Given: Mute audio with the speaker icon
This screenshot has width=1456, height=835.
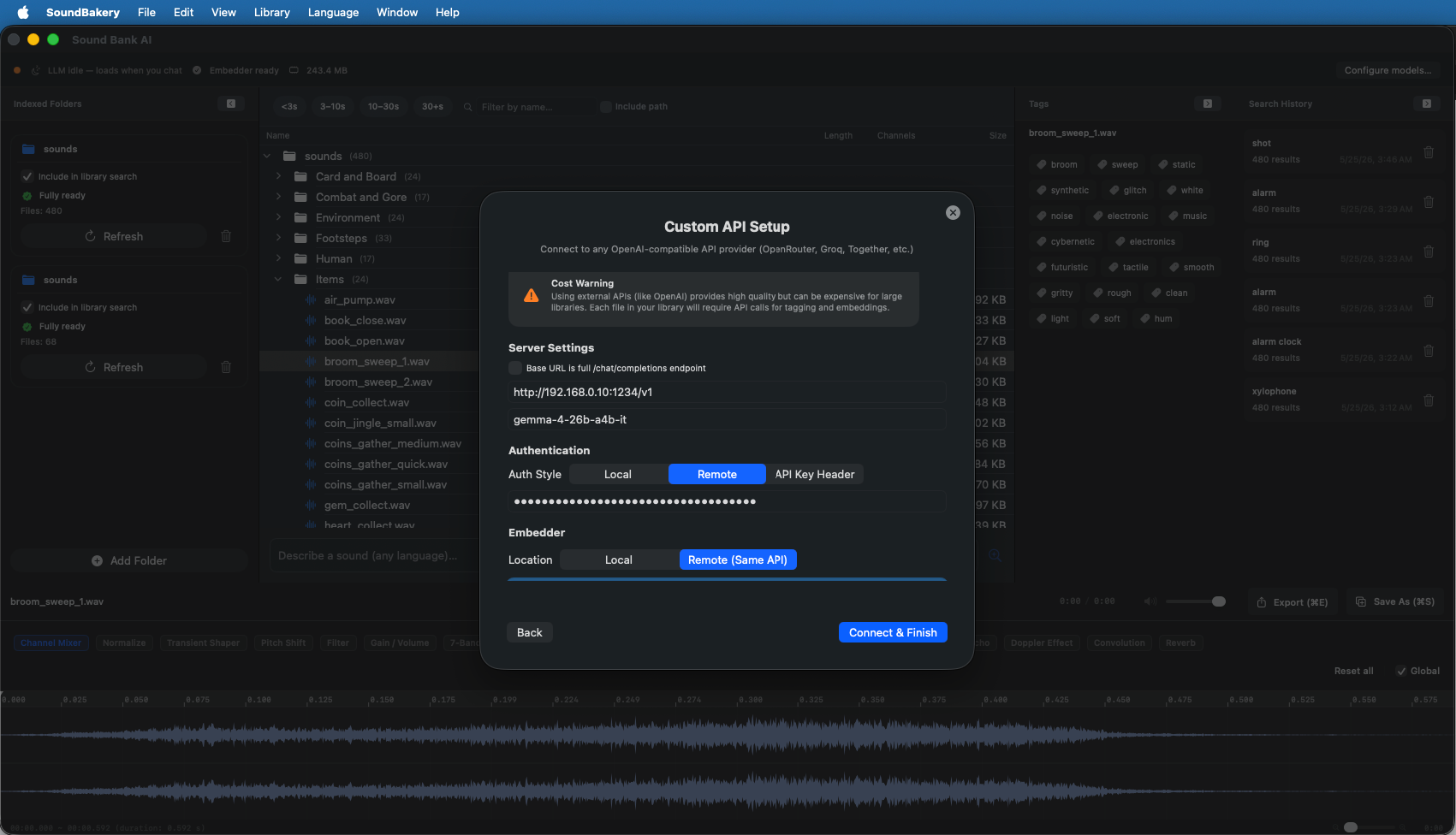Looking at the screenshot, I should 1150,601.
